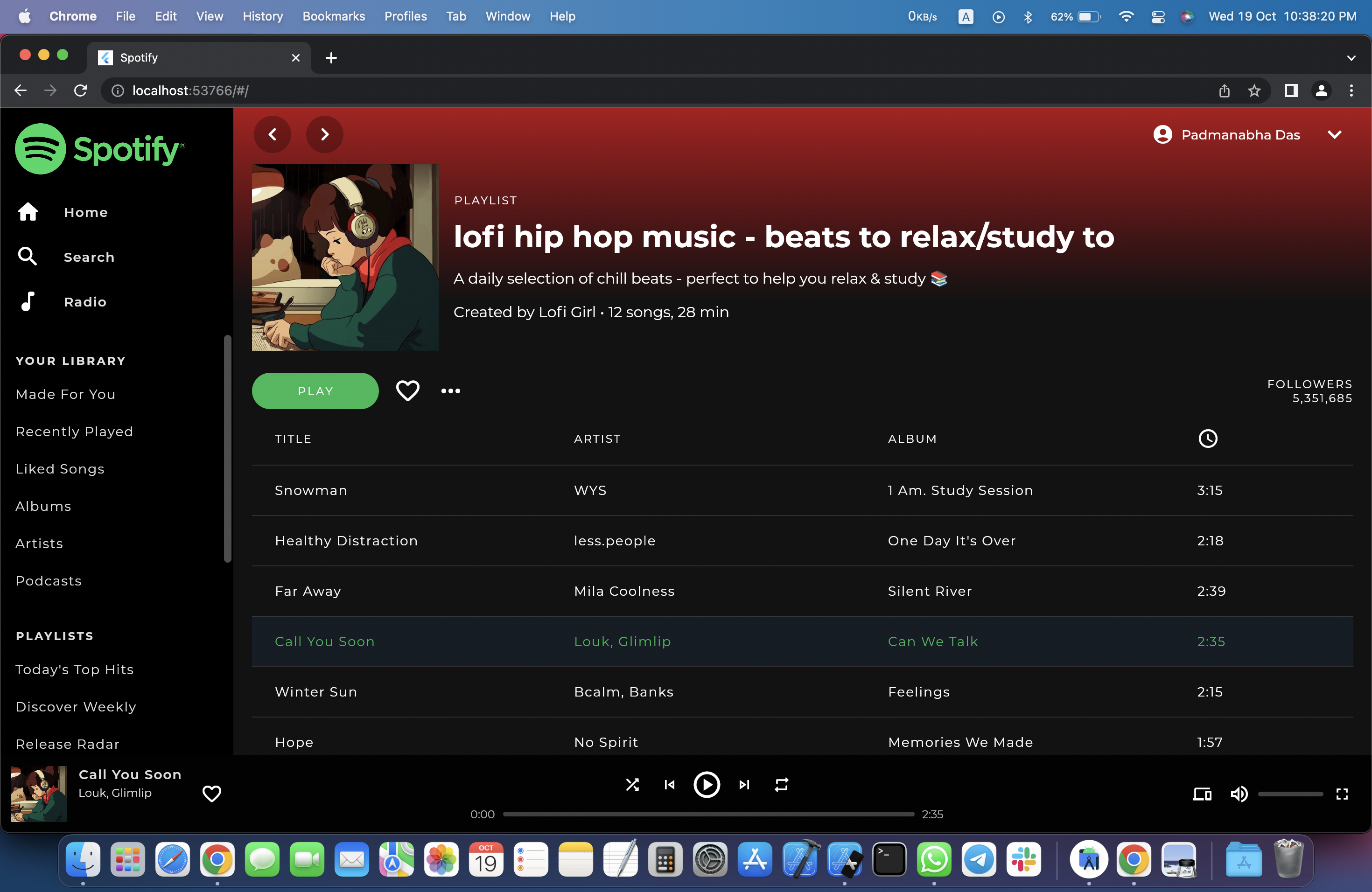The image size is (1372, 892).
Task: Play the previous track
Action: click(669, 785)
